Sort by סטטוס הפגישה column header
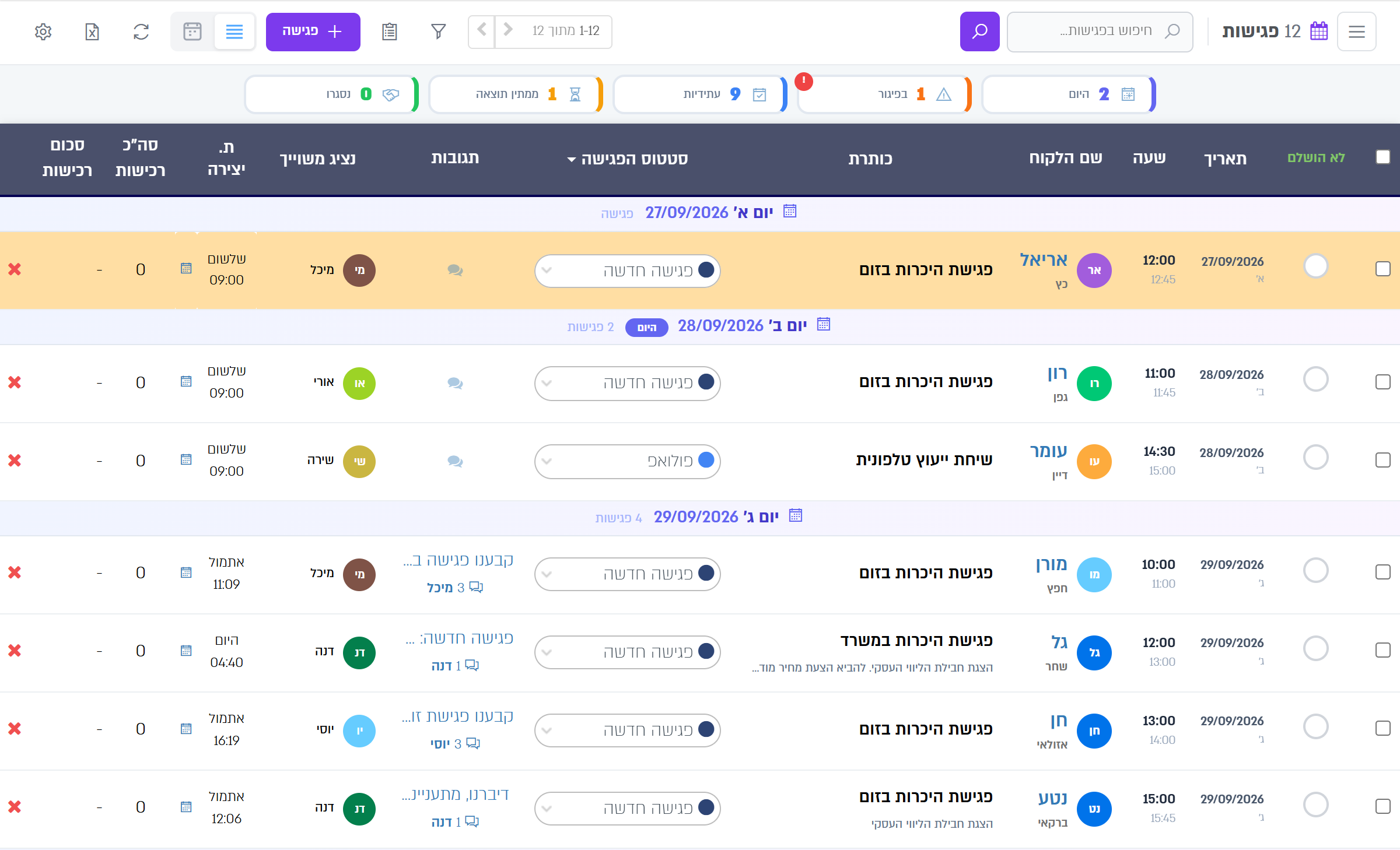This screenshot has width=1400, height=850. tap(628, 159)
